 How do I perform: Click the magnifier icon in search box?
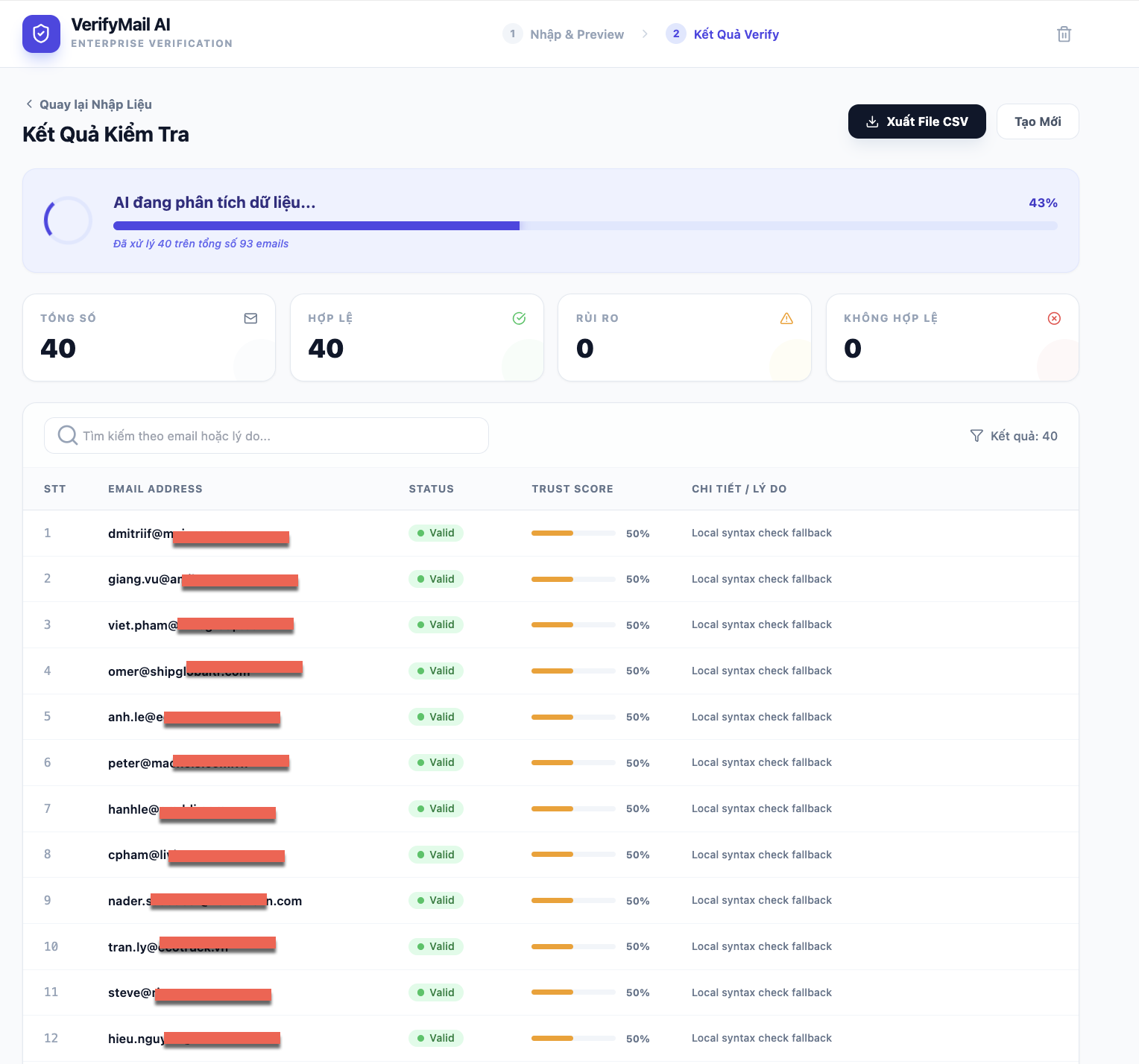point(68,435)
